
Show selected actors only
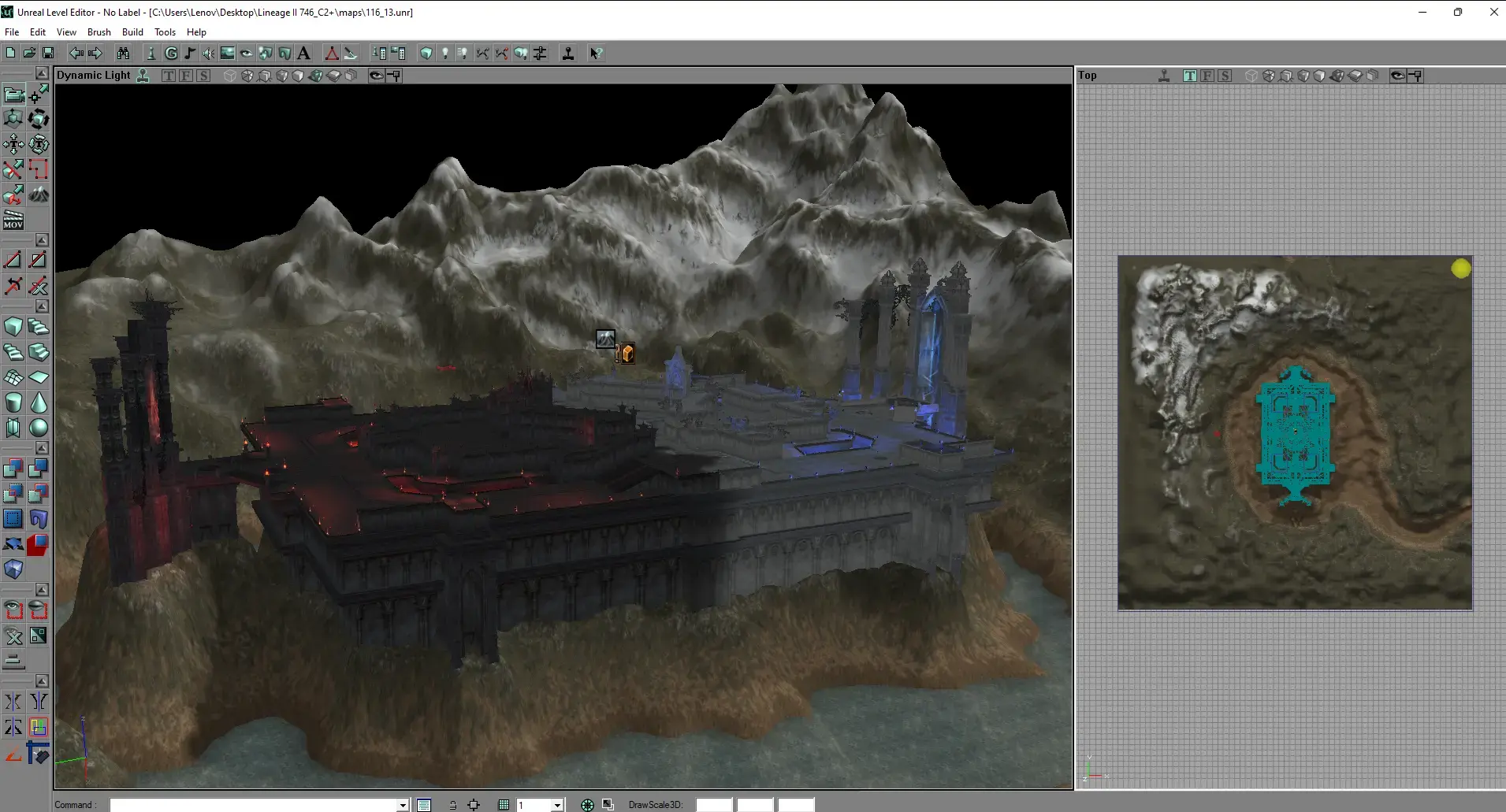(13, 610)
